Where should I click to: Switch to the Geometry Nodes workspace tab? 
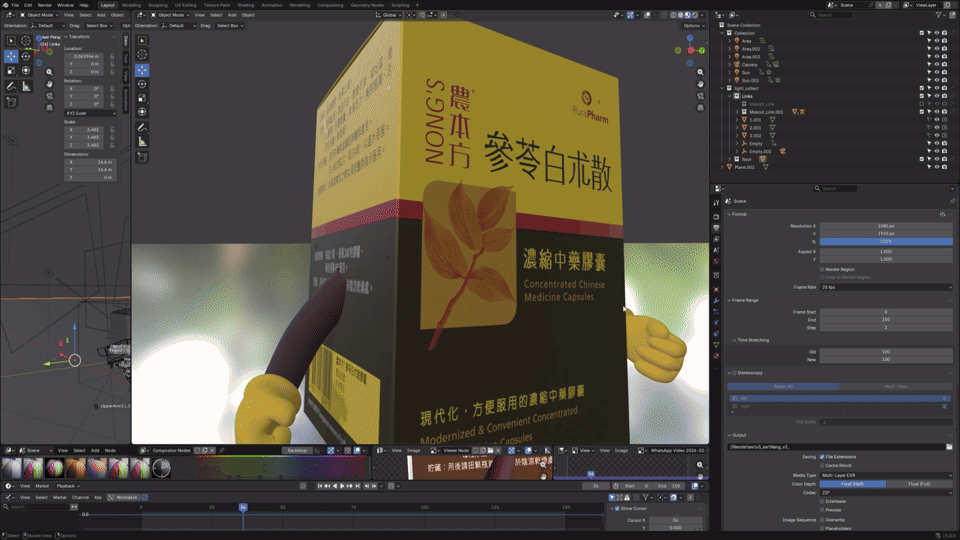point(367,5)
